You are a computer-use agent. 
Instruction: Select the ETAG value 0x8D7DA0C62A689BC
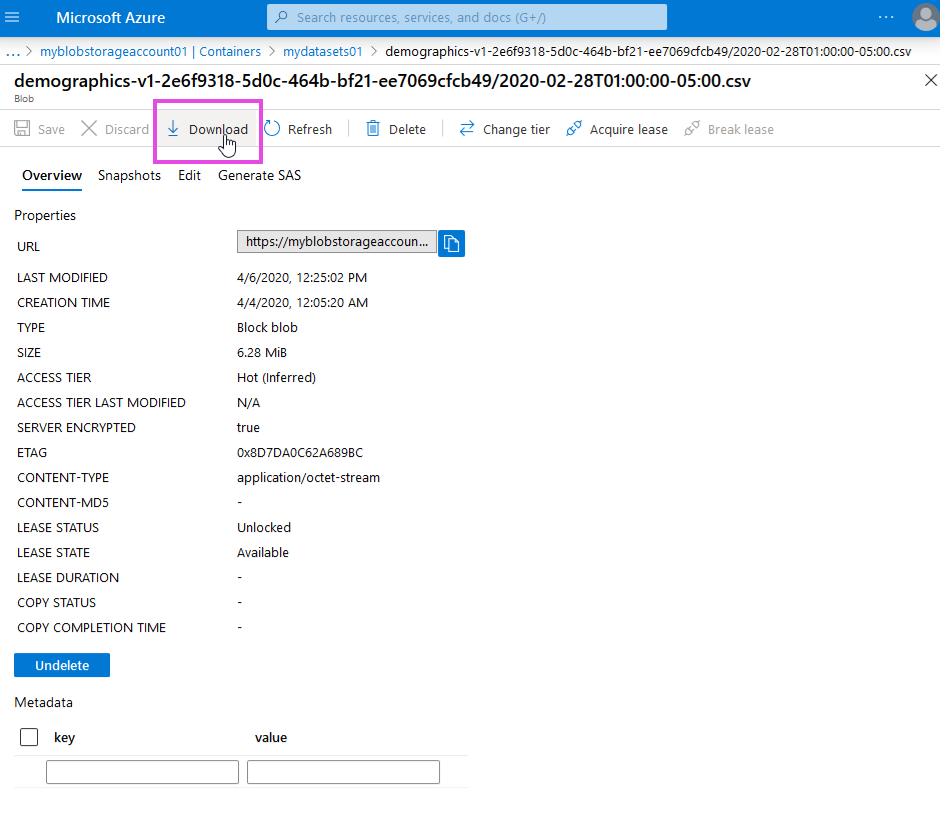(x=300, y=453)
